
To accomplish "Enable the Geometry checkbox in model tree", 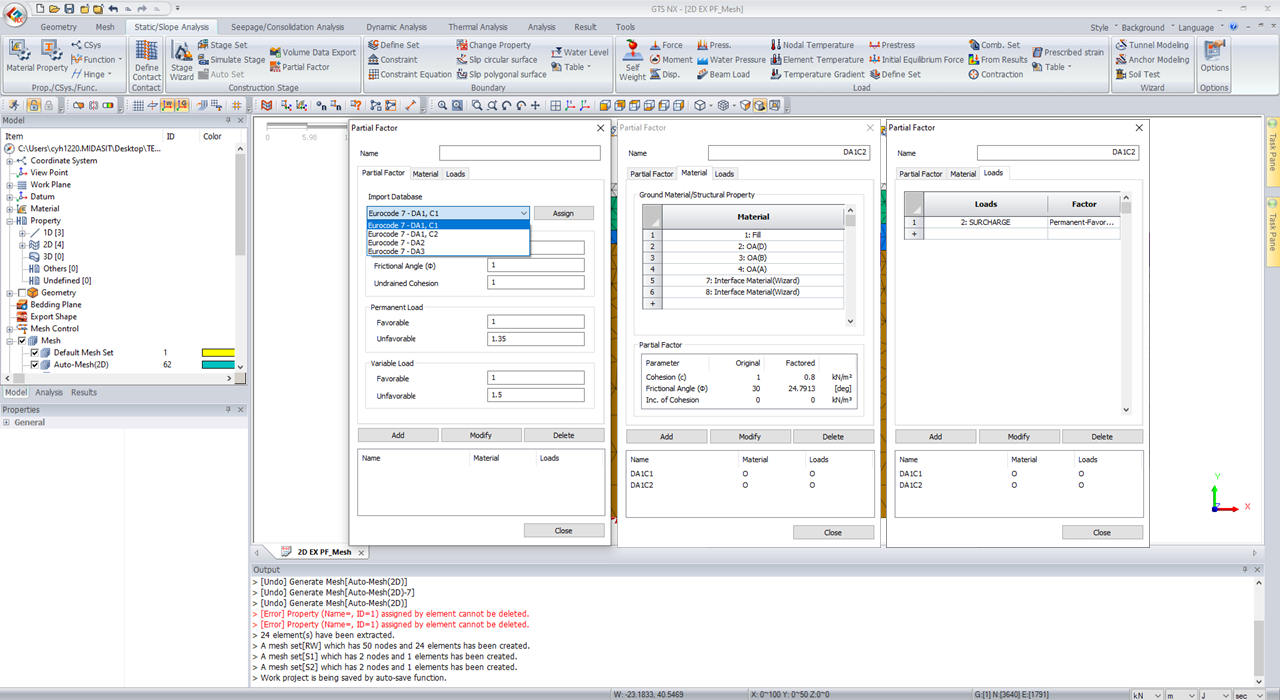I will (22, 292).
